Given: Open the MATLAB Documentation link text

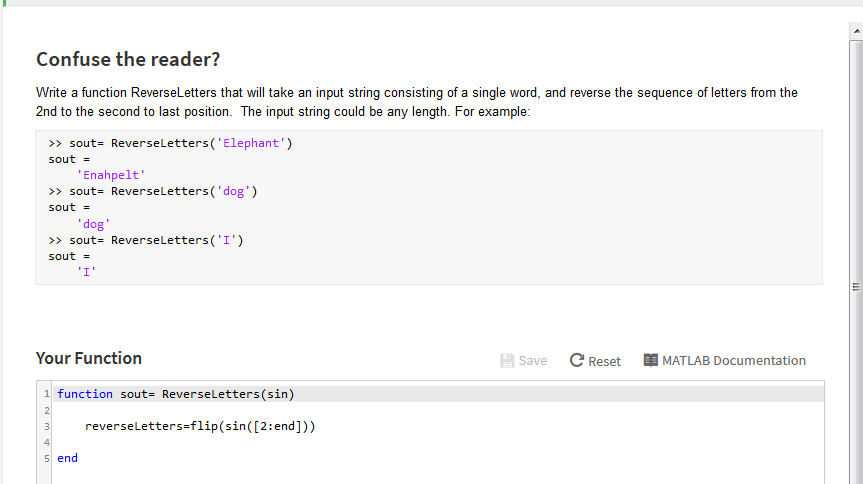Looking at the screenshot, I should coord(734,361).
